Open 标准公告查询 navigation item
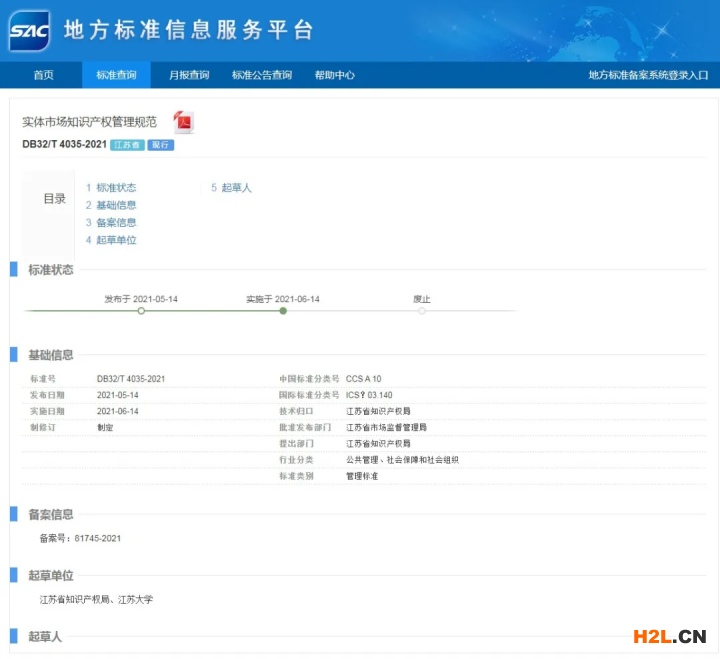The width and height of the screenshot is (720, 659). 262,75
